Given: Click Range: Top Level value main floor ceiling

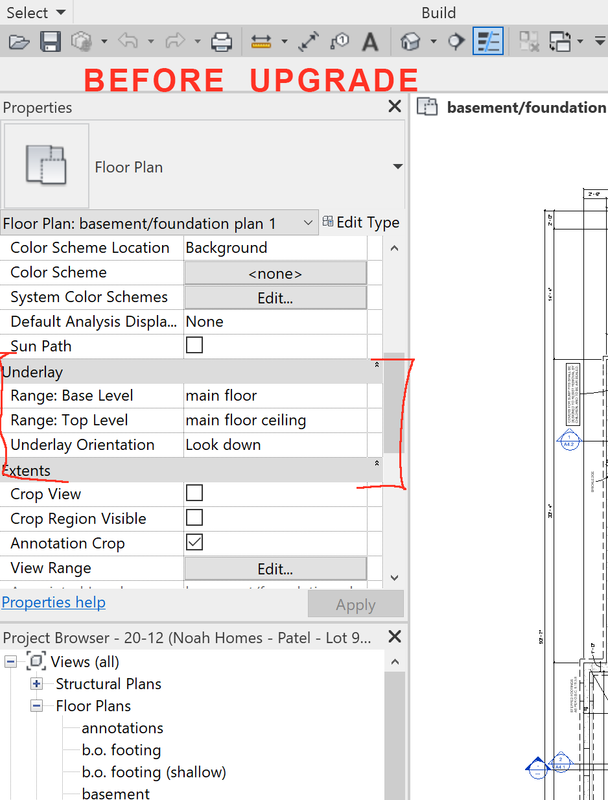Looking at the screenshot, I should [x=275, y=420].
